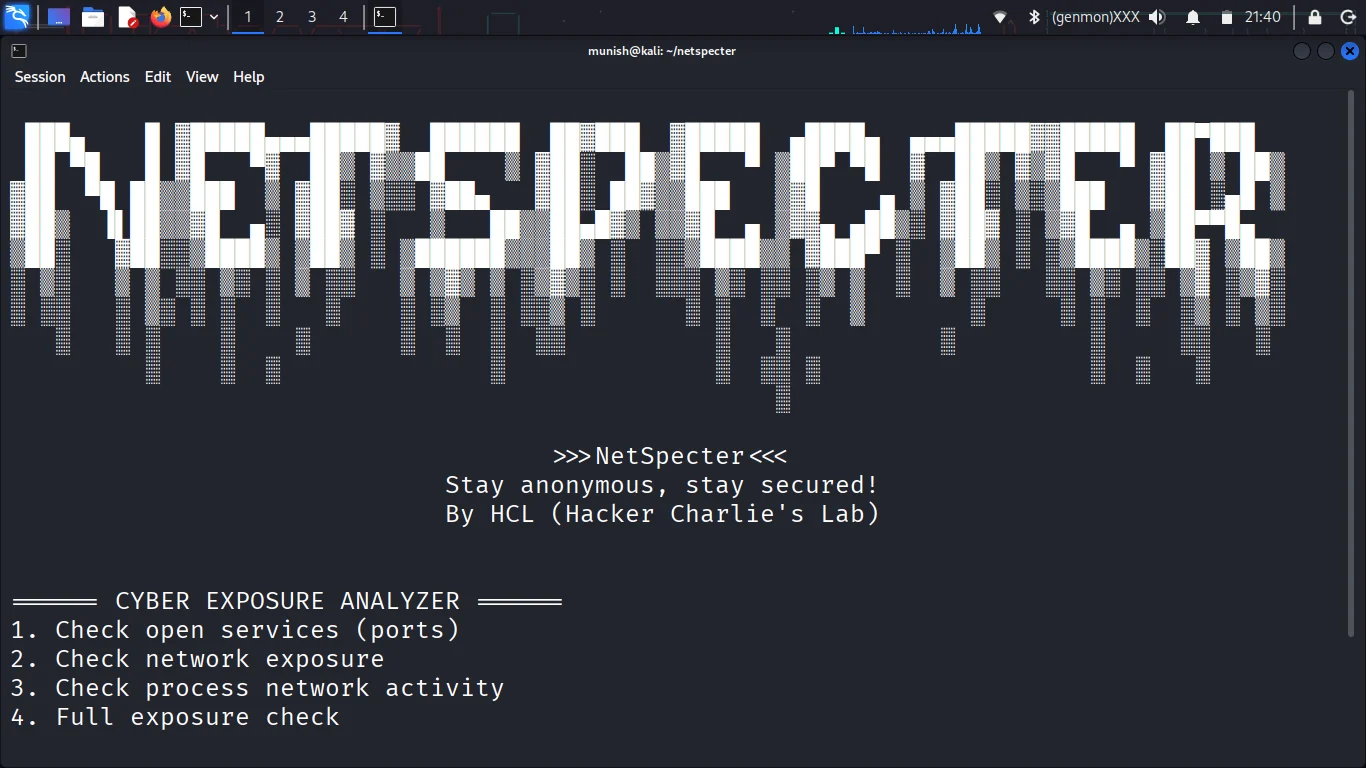The image size is (1366, 768).
Task: Switch to workspace 1
Action: tap(248, 17)
